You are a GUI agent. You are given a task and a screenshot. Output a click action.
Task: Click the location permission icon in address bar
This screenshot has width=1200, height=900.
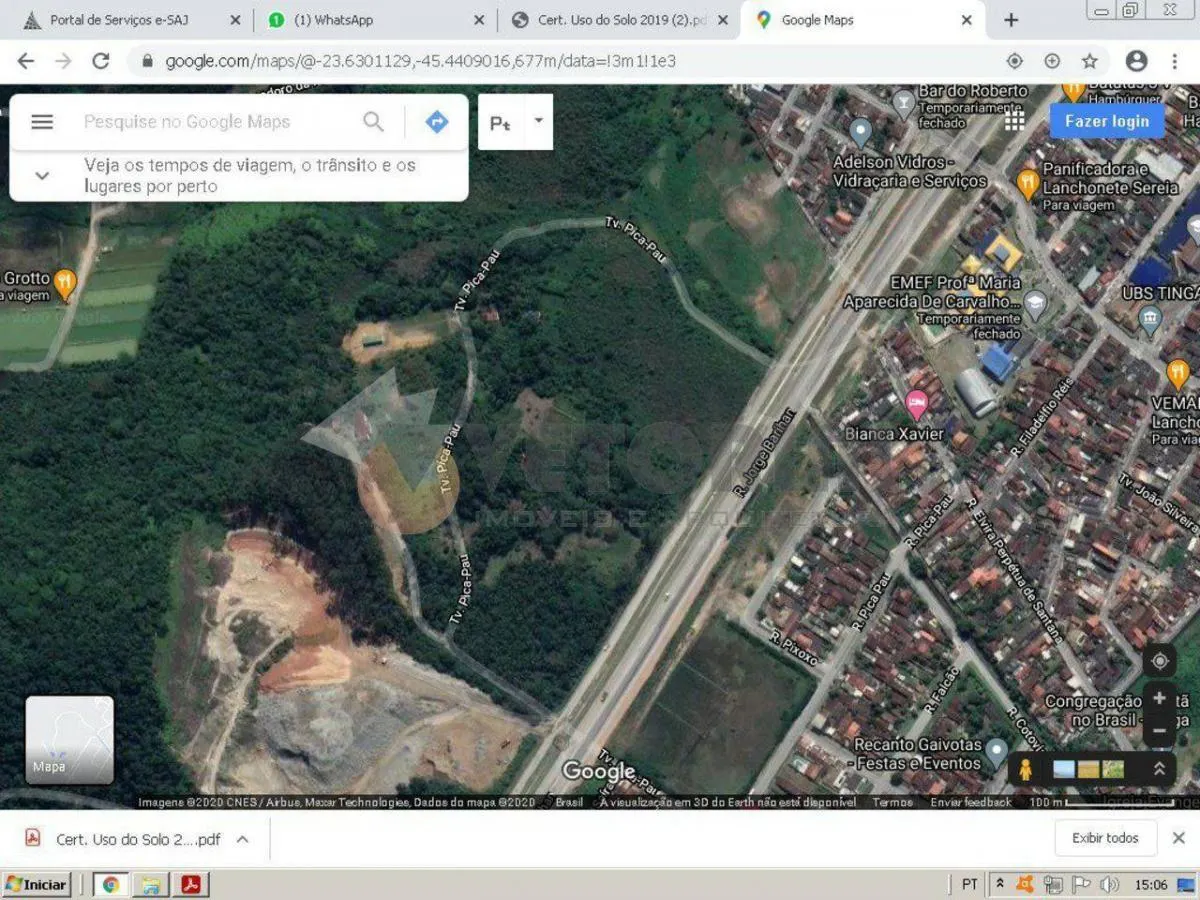(x=1014, y=61)
